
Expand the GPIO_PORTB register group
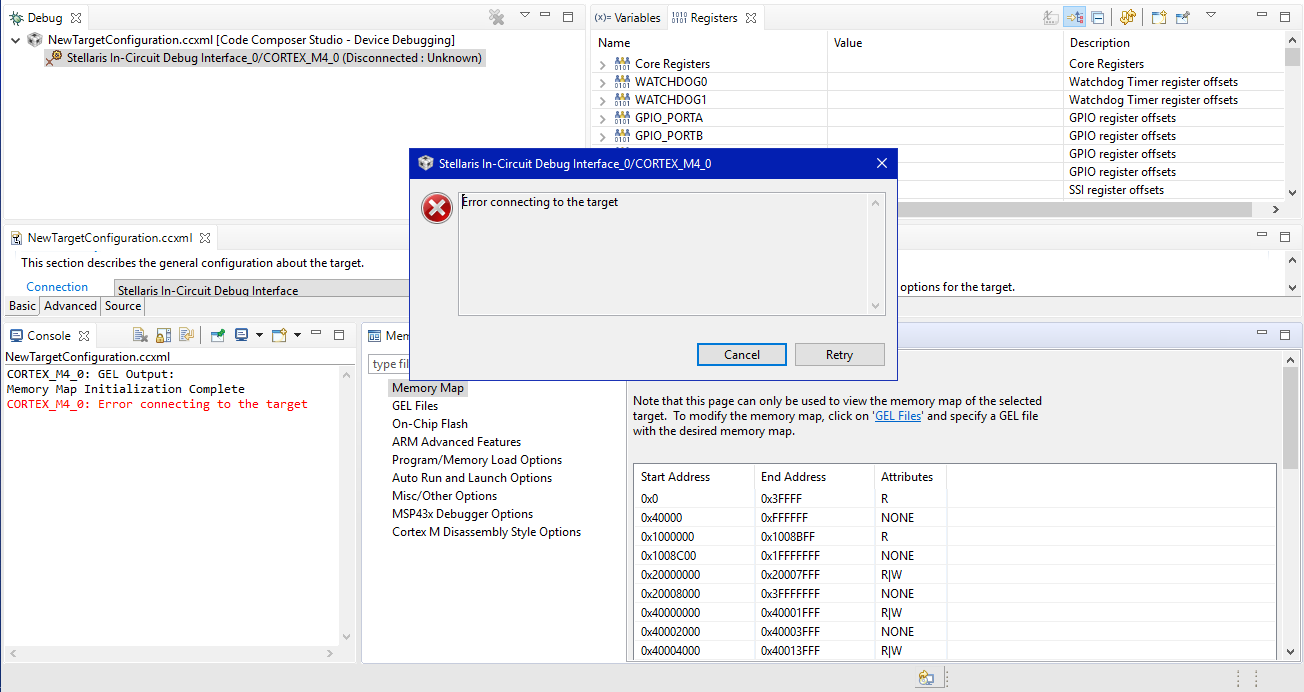(x=602, y=136)
